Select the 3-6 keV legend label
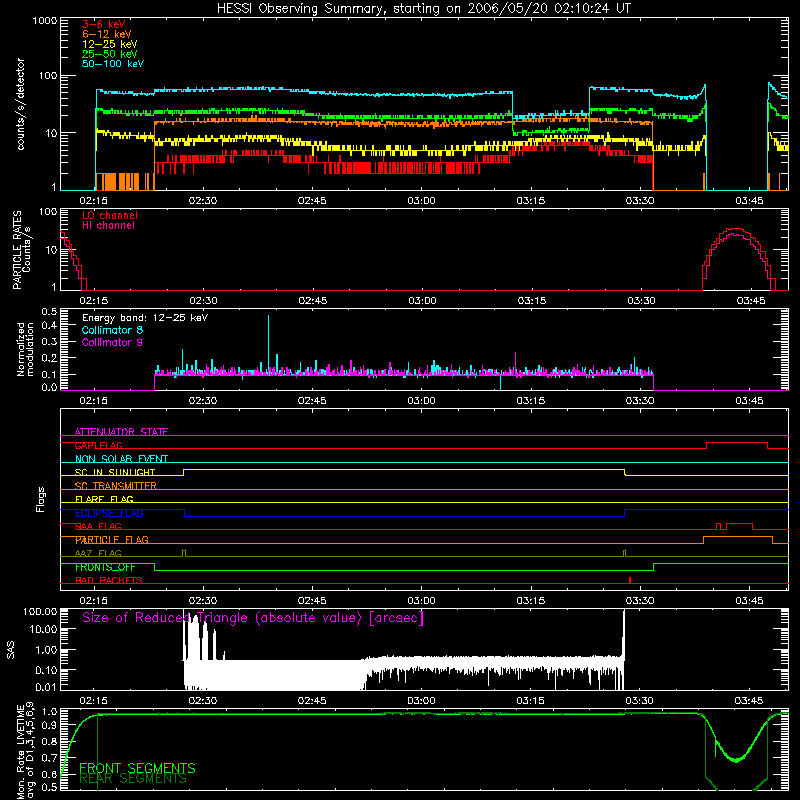Viewport: 800px width, 800px height. click(104, 24)
